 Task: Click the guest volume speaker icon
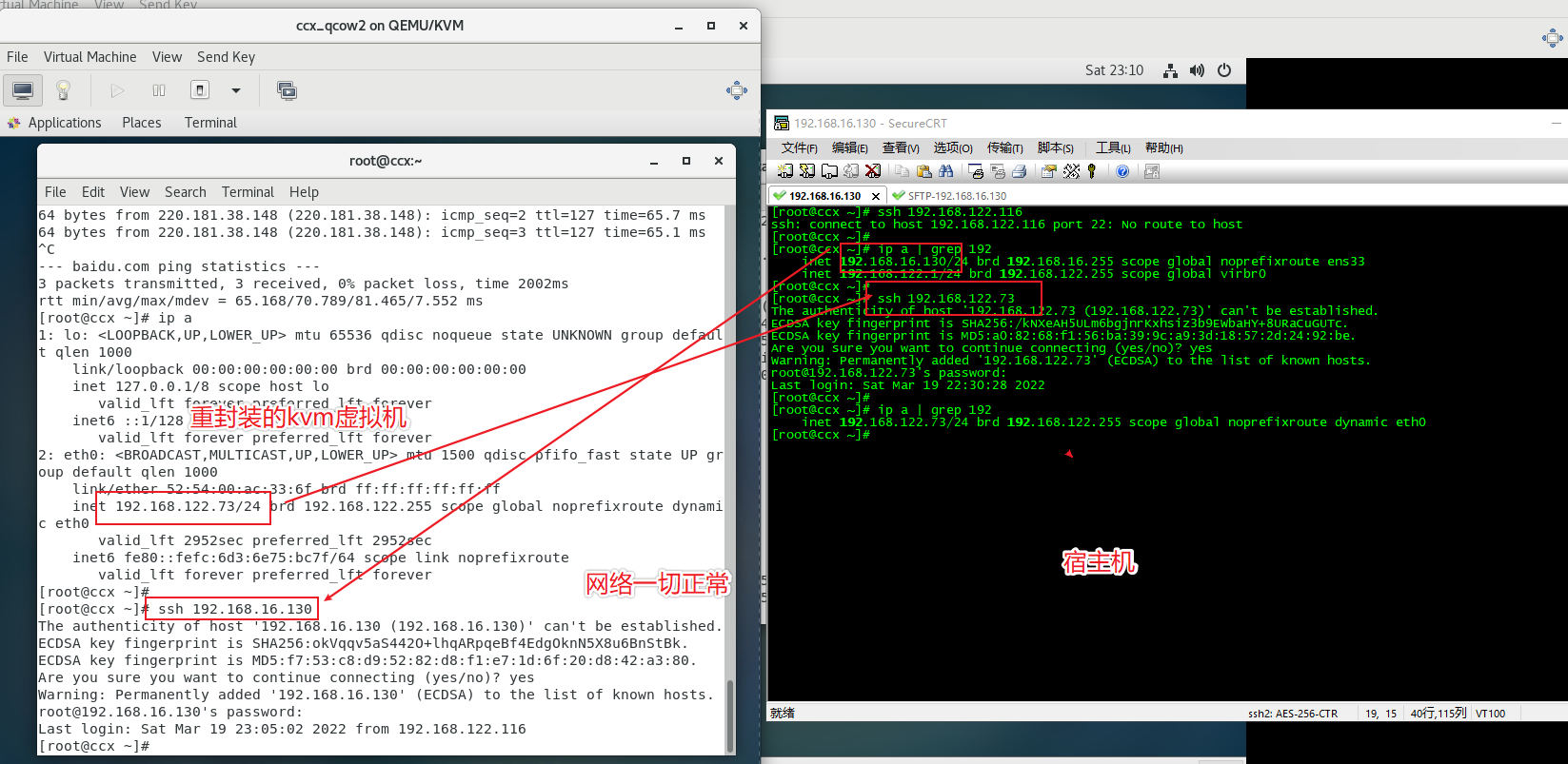tap(1197, 70)
